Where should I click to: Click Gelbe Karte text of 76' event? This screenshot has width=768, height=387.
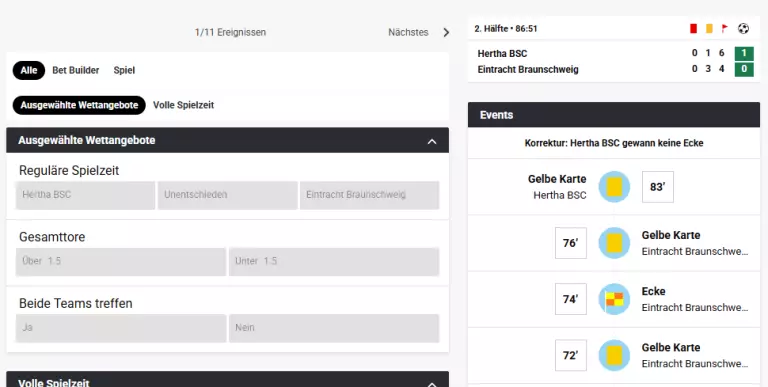671,235
